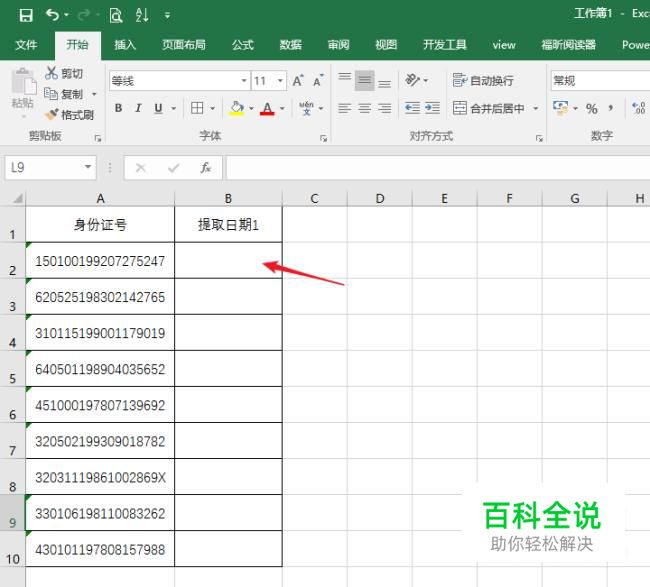Click the Save icon in quick access toolbar
The width and height of the screenshot is (650, 587).
[x=26, y=15]
